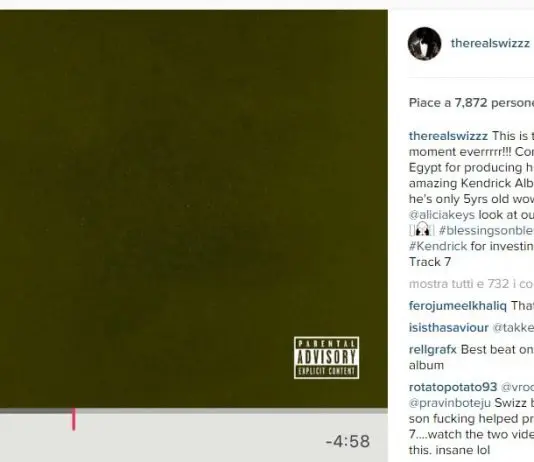
Task: Open the 7,872 likes count
Action: click(x=471, y=102)
